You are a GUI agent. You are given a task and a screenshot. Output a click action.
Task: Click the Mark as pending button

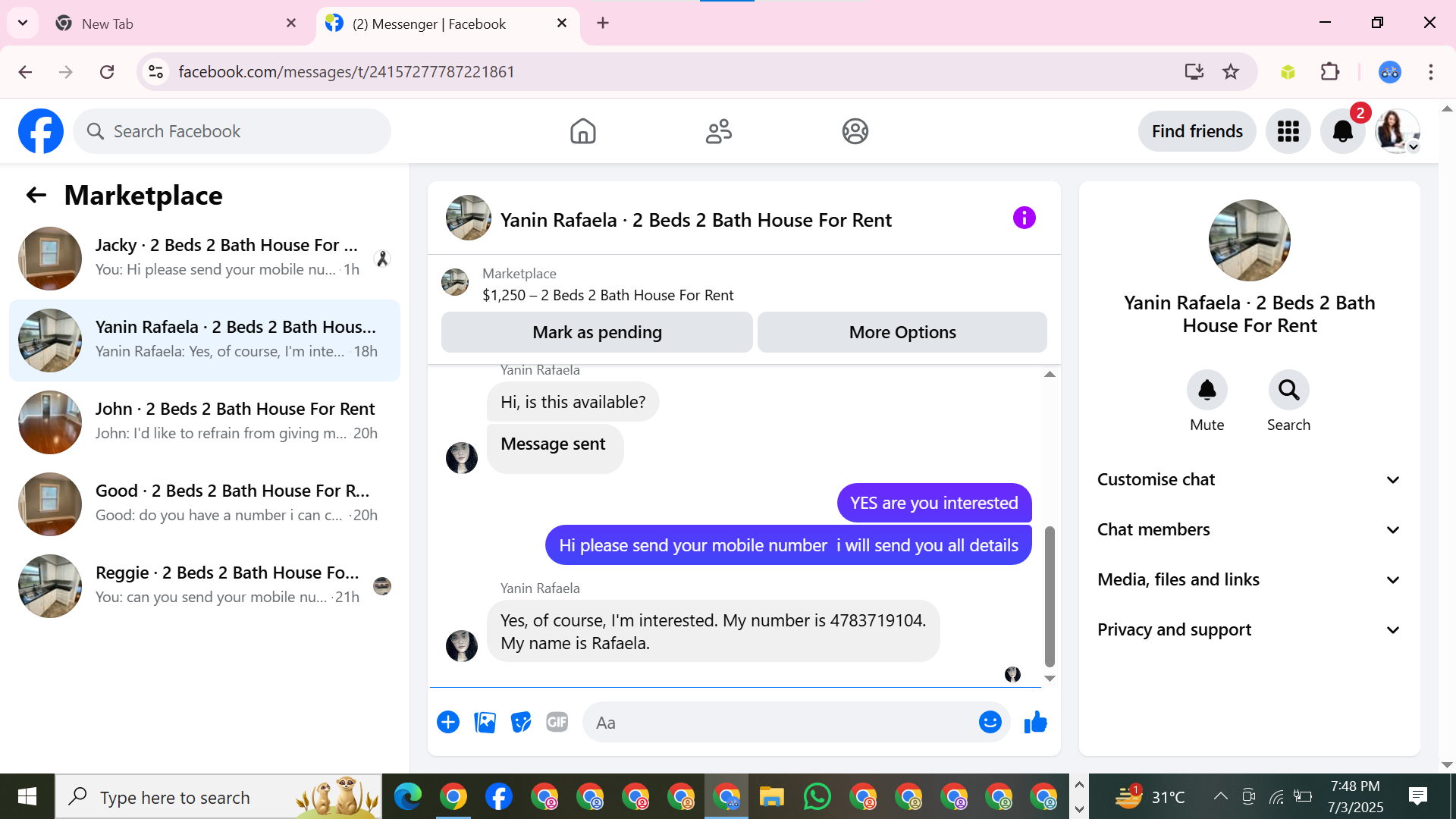pos(597,332)
